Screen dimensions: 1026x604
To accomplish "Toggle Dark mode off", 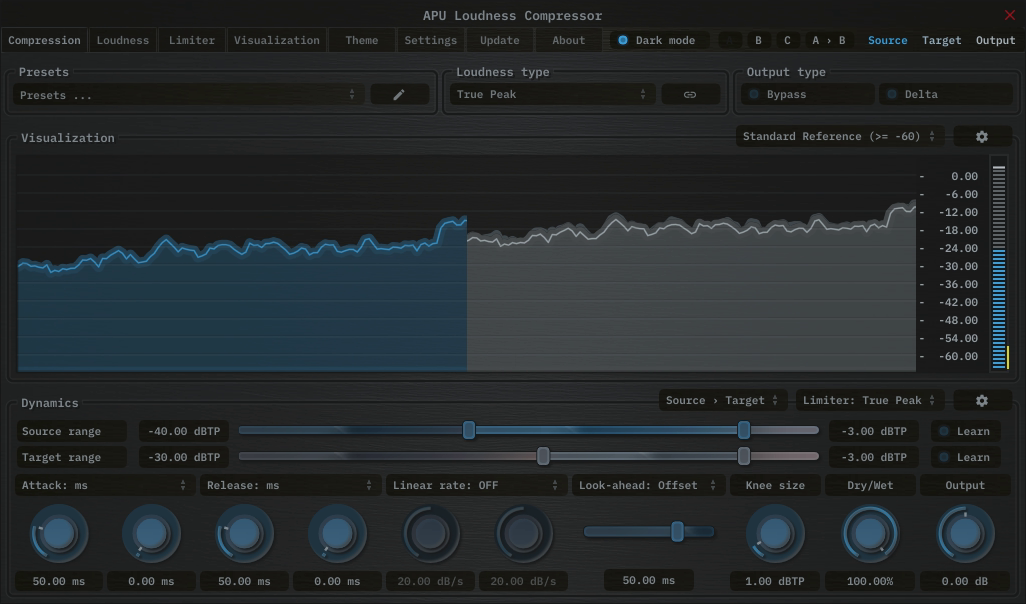I will pos(661,40).
